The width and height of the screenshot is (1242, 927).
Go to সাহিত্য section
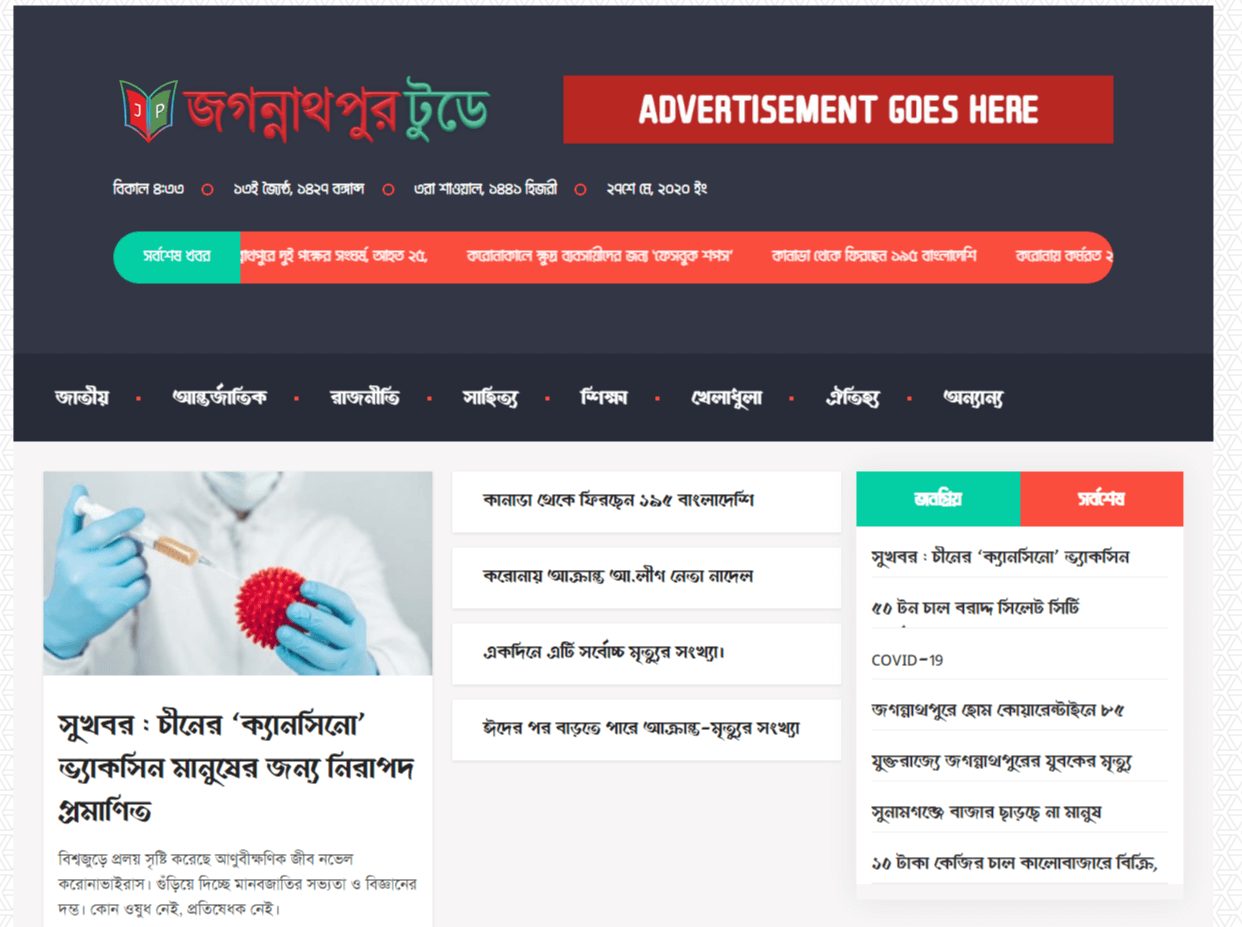(x=490, y=398)
